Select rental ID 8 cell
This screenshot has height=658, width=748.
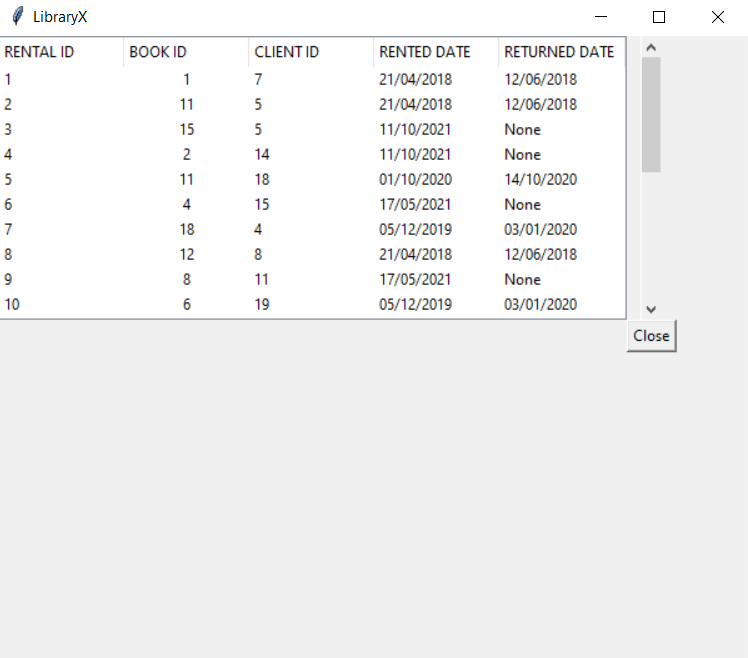(x=8, y=254)
